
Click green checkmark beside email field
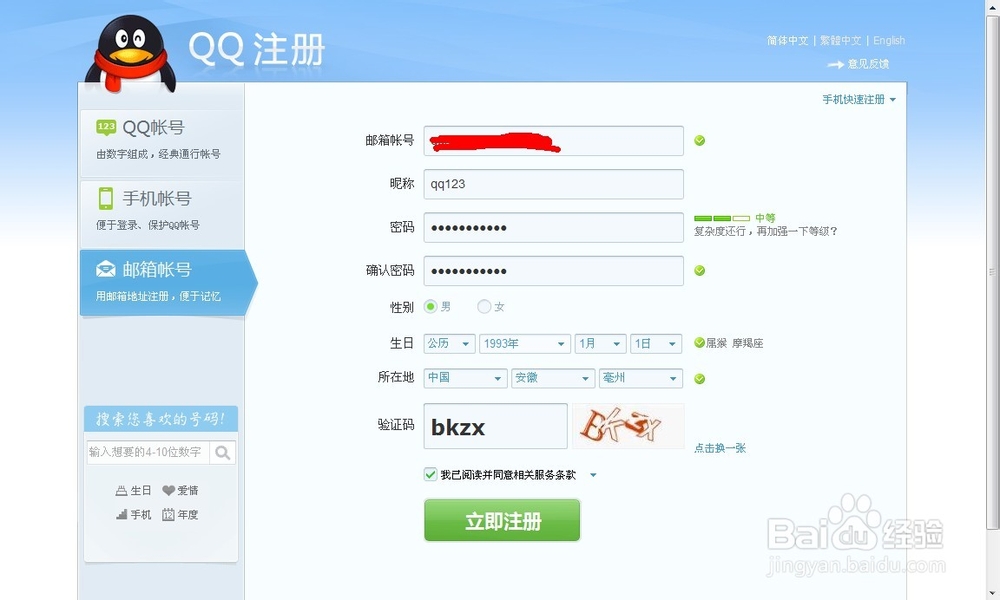[x=700, y=140]
